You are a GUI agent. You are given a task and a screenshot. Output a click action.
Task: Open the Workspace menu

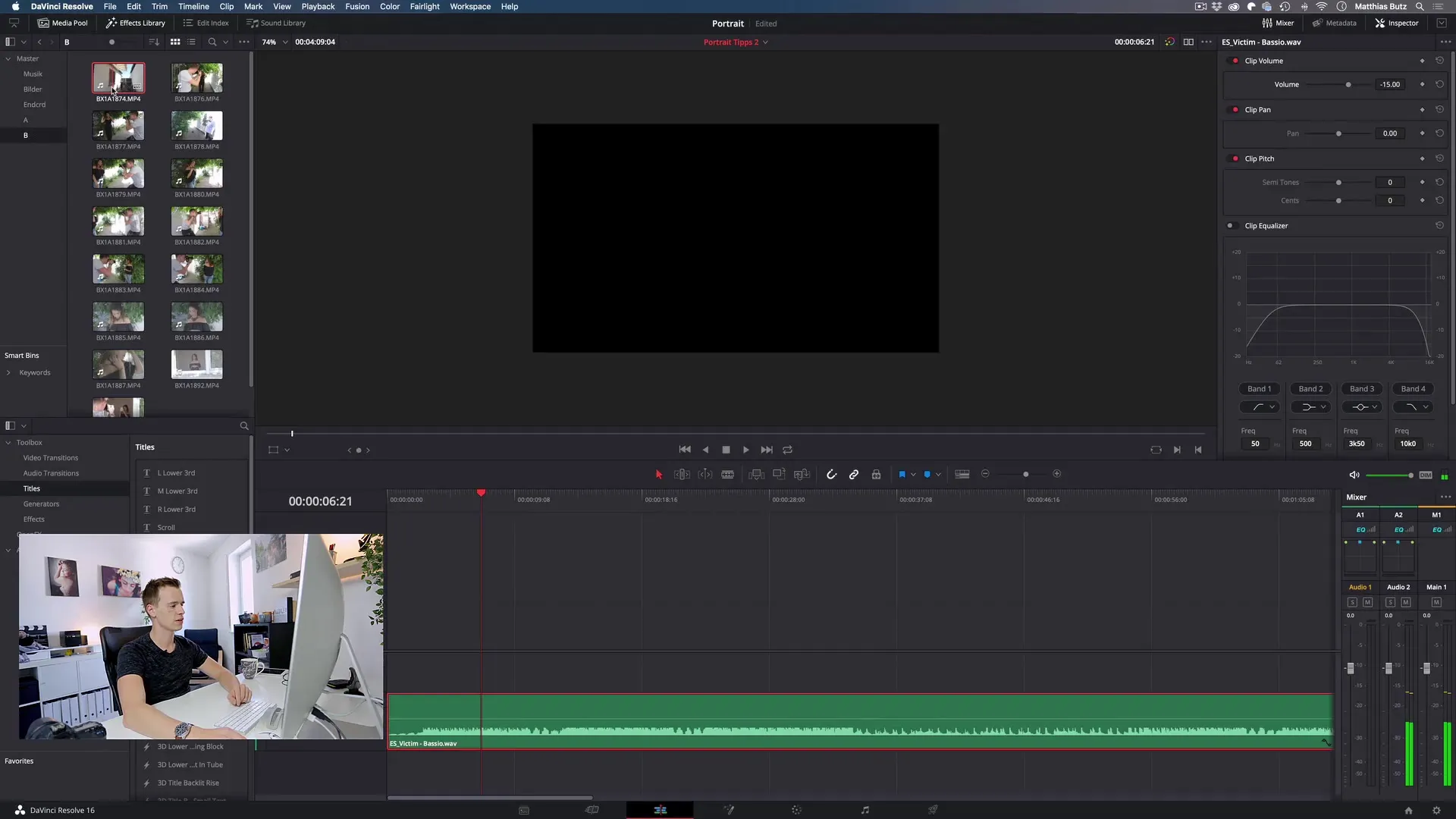pos(470,6)
